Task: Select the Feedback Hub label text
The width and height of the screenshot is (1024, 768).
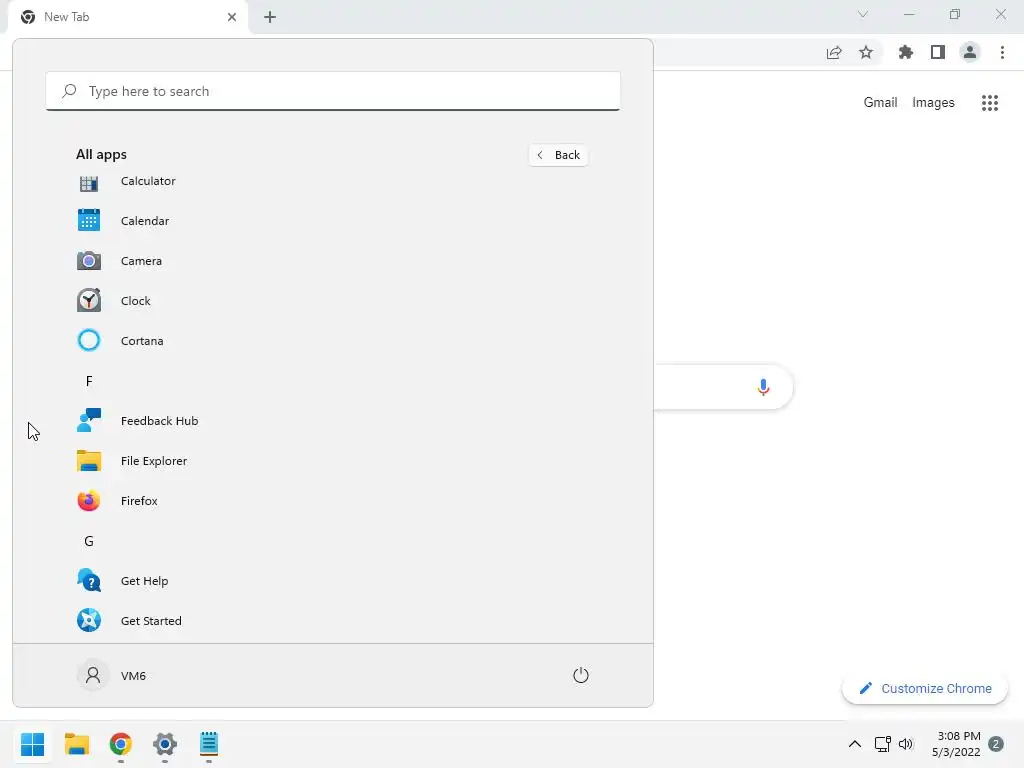Action: tap(159, 421)
